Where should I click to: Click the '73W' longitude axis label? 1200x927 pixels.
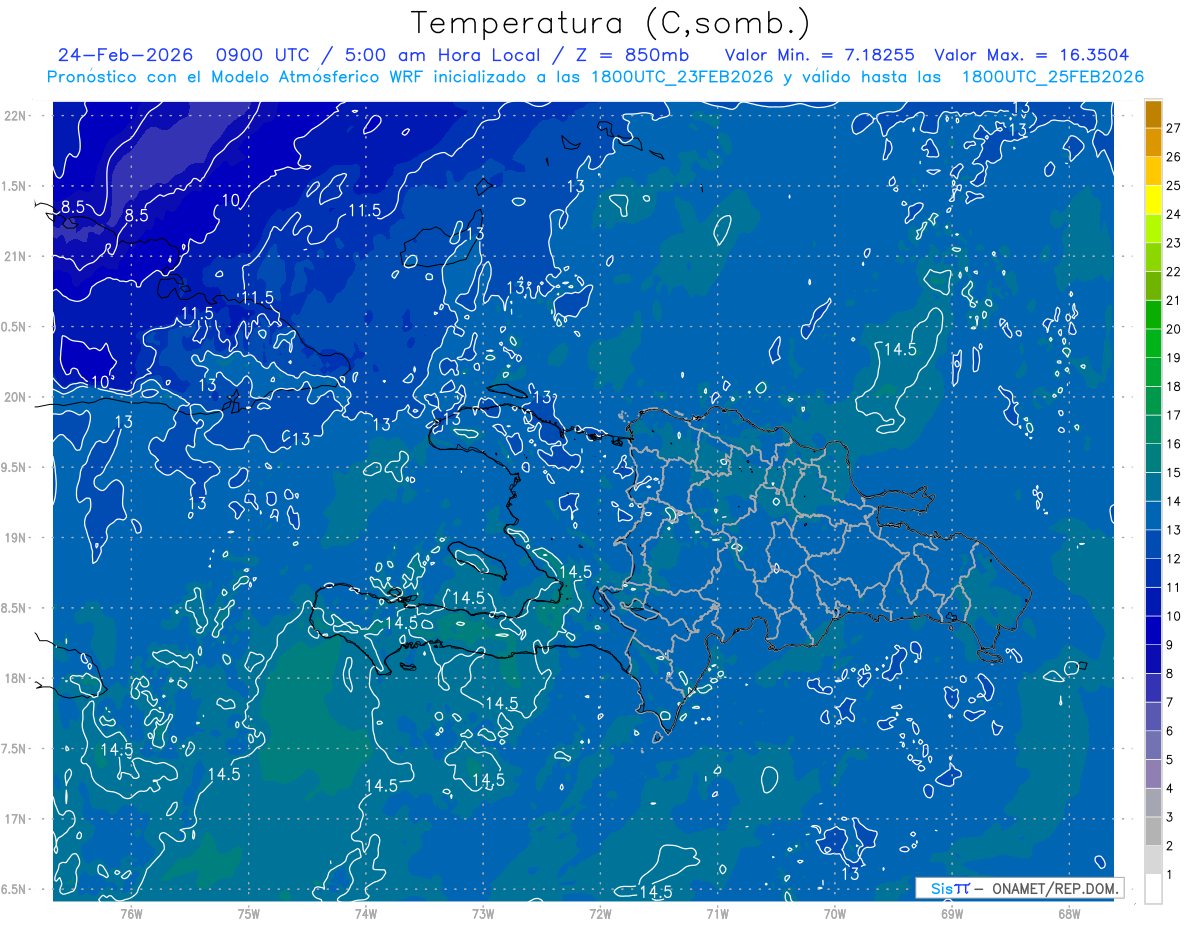[483, 913]
